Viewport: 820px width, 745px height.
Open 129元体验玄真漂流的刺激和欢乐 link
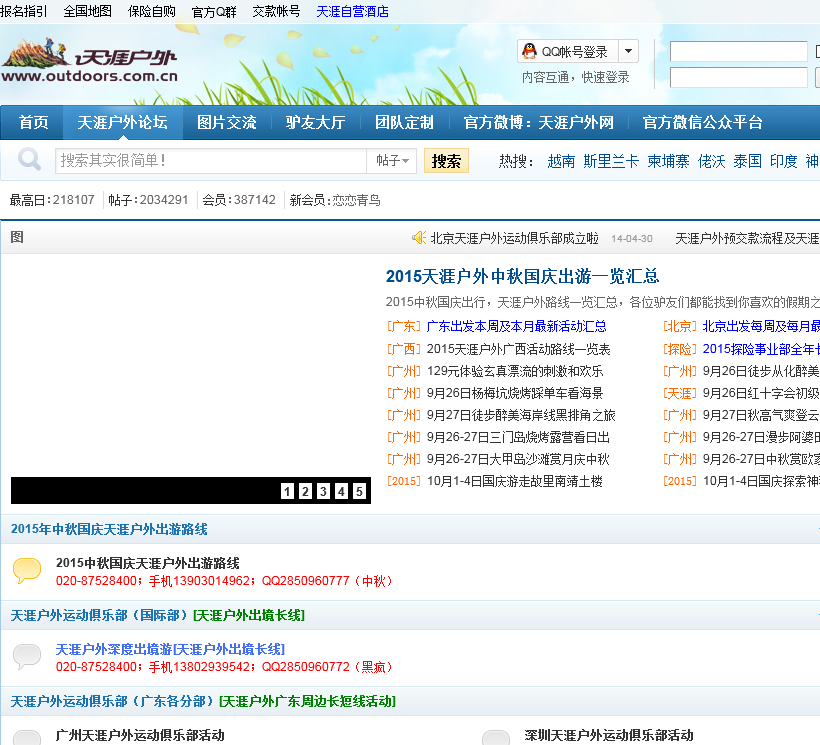[x=515, y=371]
